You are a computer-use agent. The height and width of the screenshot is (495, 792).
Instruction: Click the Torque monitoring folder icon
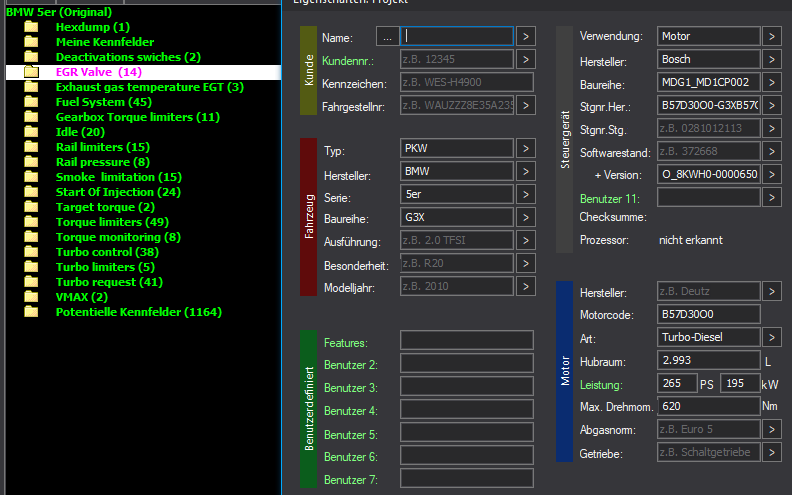tap(31, 237)
